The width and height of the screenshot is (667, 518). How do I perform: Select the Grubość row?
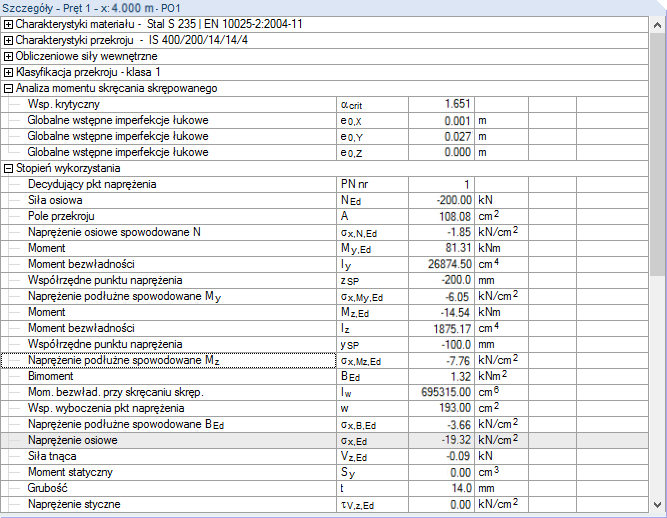pos(325,489)
